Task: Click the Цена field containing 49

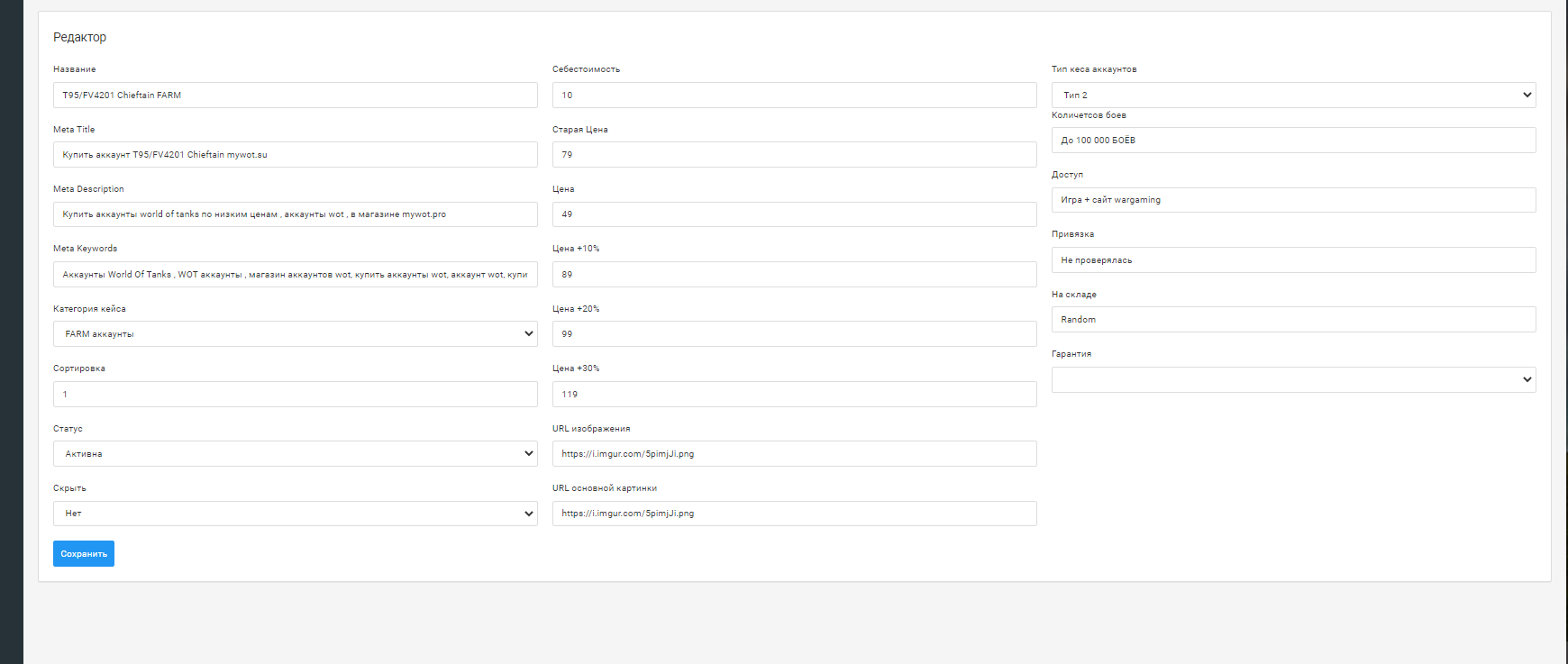Action: coord(793,214)
